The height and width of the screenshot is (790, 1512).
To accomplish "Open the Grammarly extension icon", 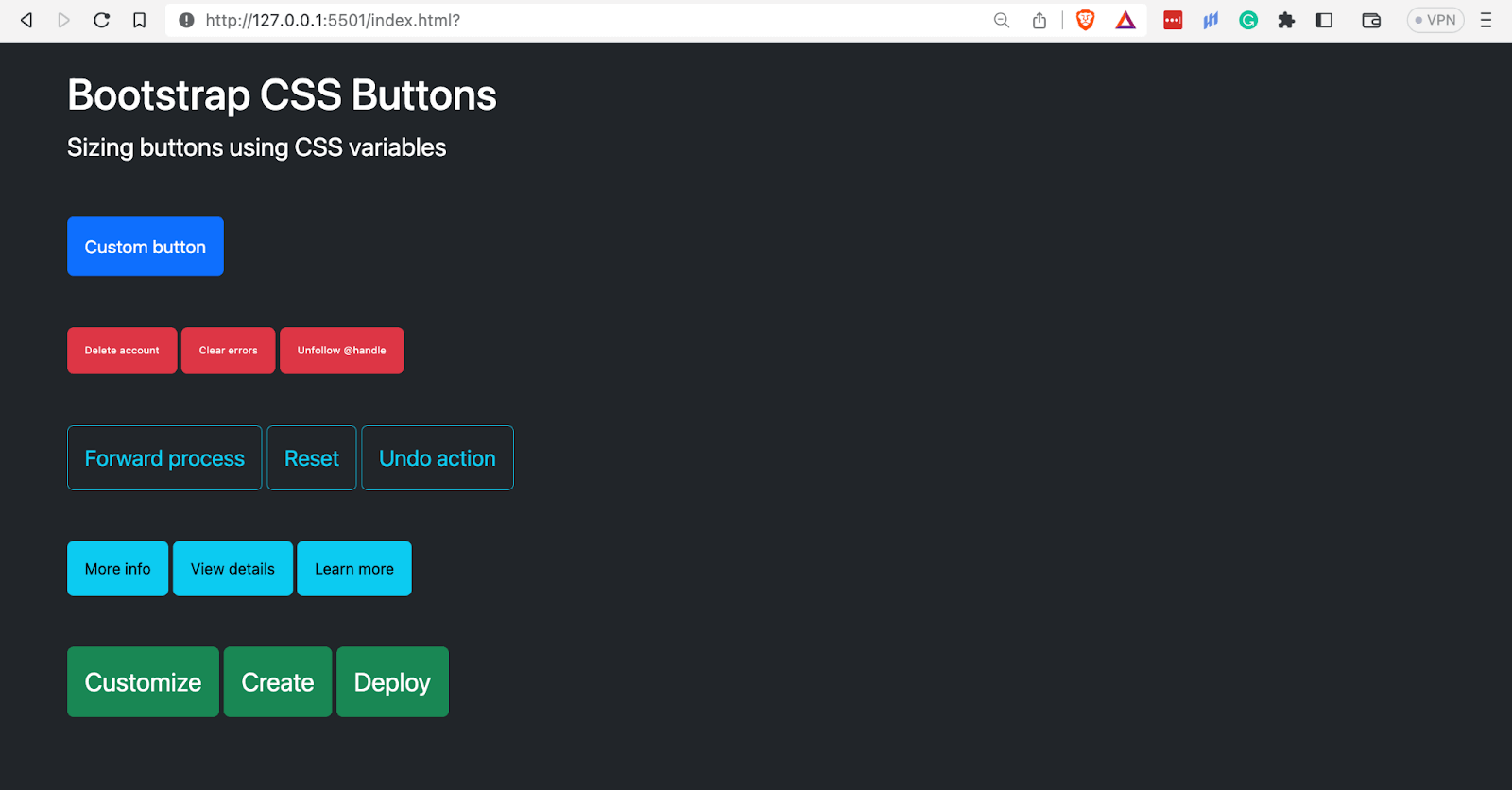I will point(1247,20).
